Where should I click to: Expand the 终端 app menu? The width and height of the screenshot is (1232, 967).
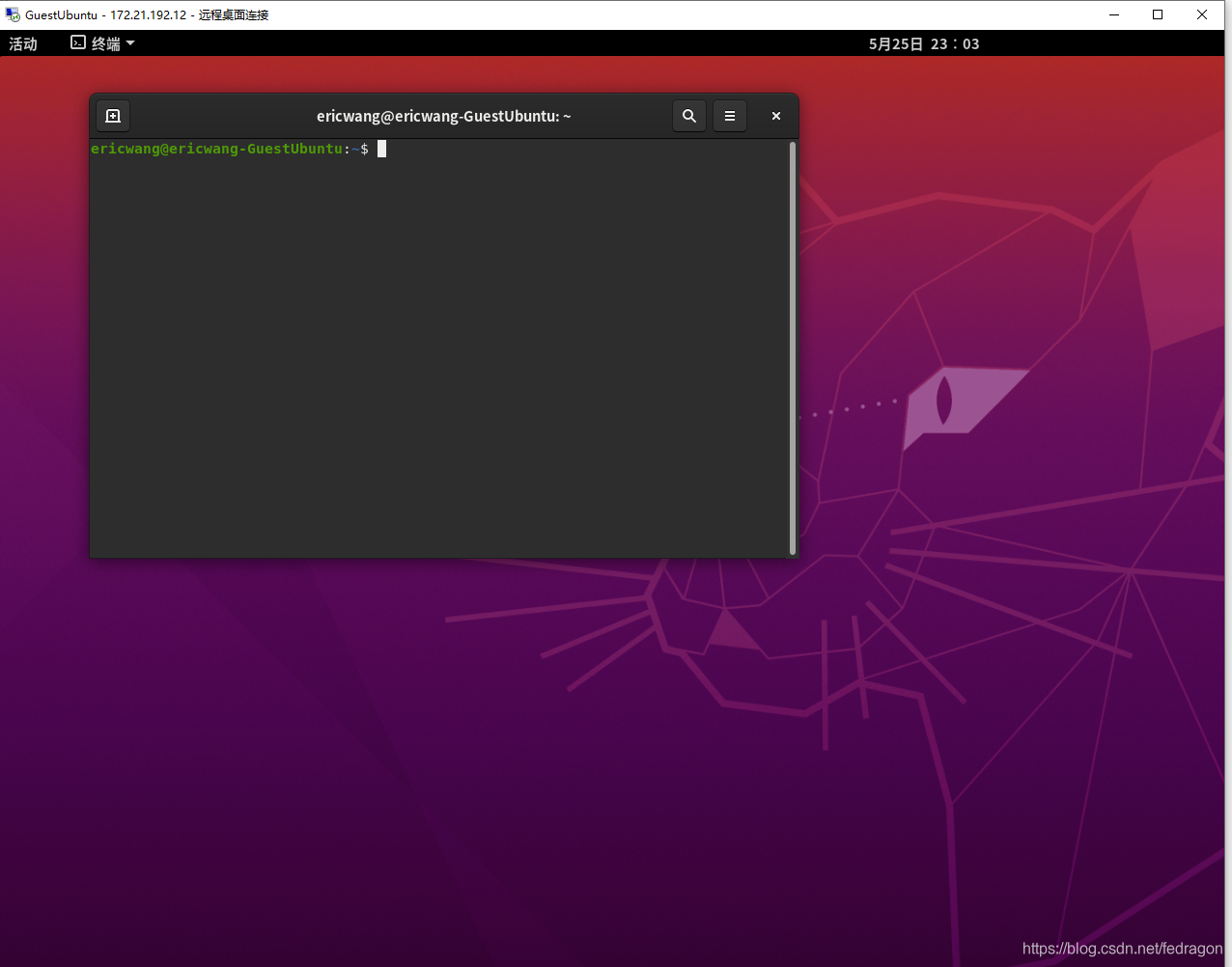(103, 43)
